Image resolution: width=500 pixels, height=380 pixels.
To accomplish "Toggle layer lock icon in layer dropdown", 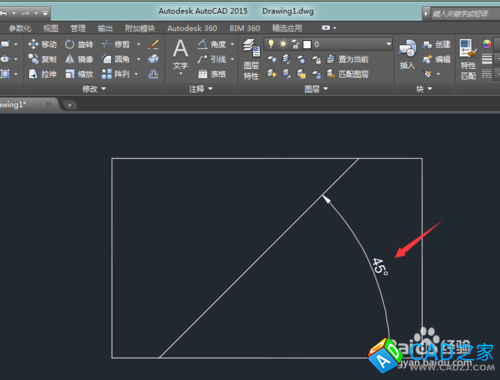I will tap(295, 44).
